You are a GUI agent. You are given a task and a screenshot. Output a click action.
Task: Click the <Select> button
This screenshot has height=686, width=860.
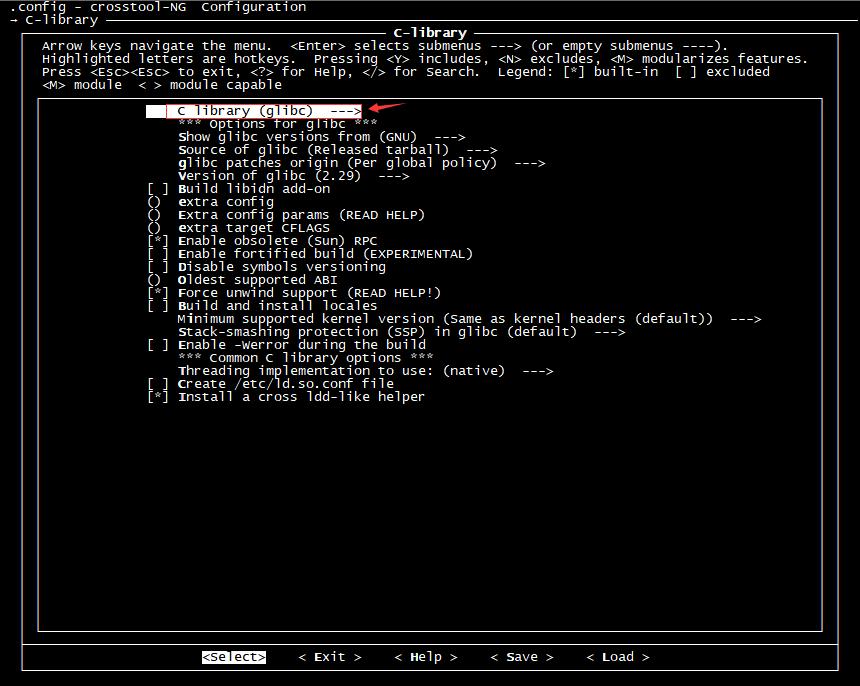[234, 657]
